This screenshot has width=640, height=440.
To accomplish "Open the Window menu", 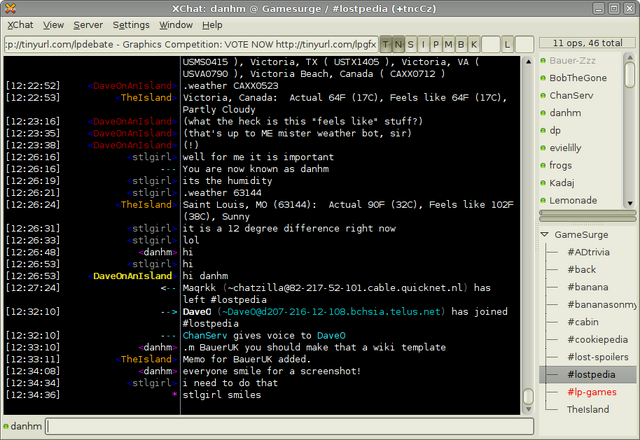I will tap(176, 25).
